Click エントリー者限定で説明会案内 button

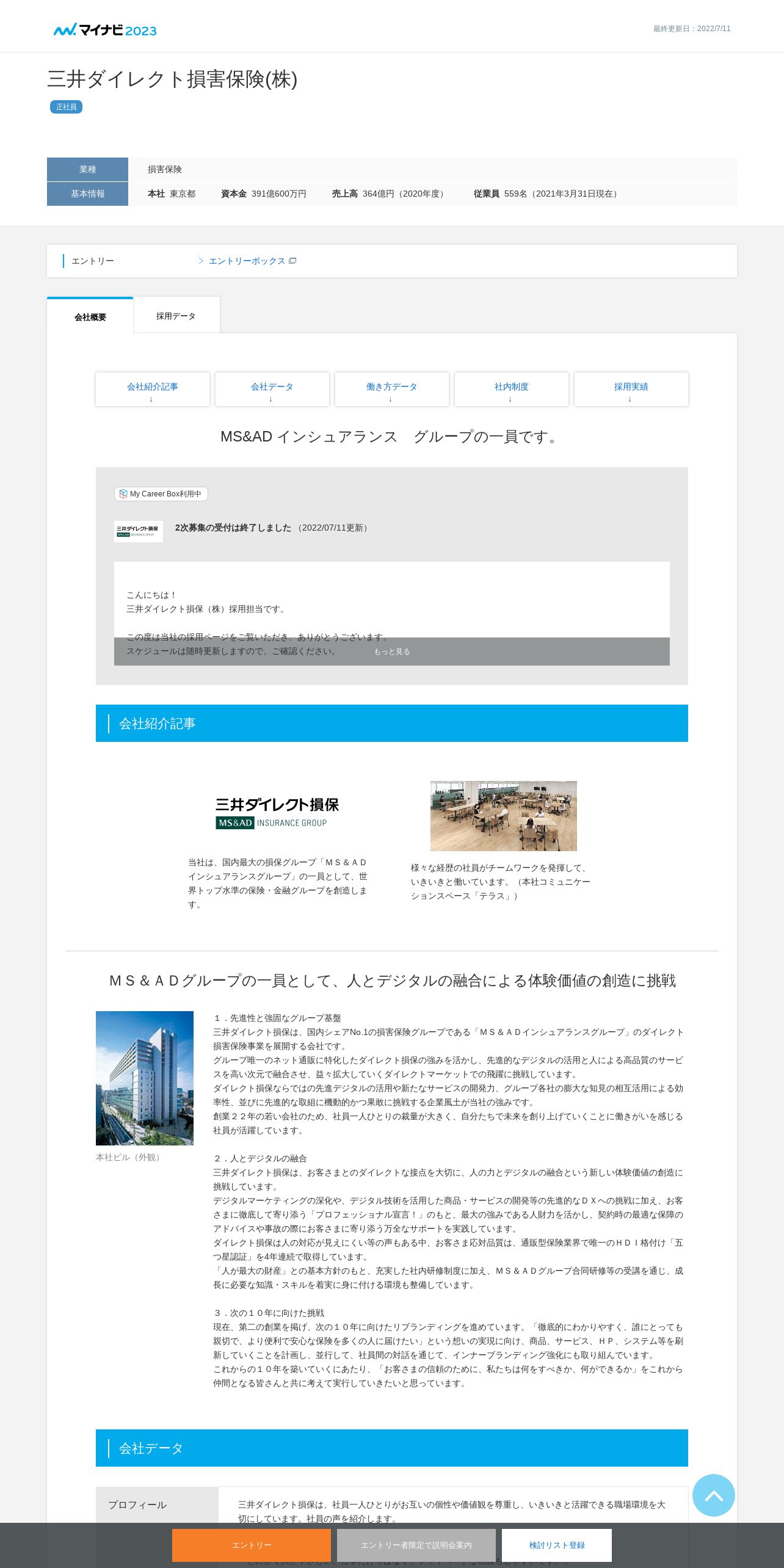(x=416, y=1545)
